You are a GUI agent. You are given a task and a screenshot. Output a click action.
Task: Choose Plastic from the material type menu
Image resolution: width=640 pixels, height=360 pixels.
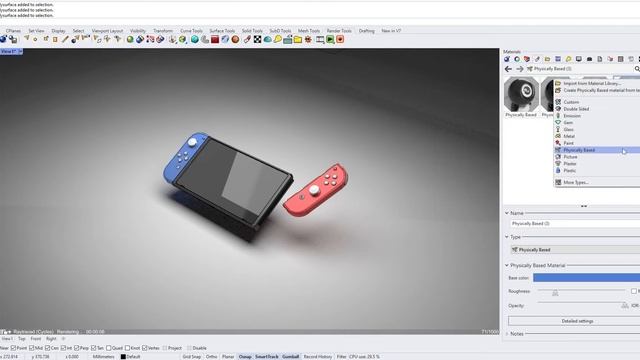(597, 171)
